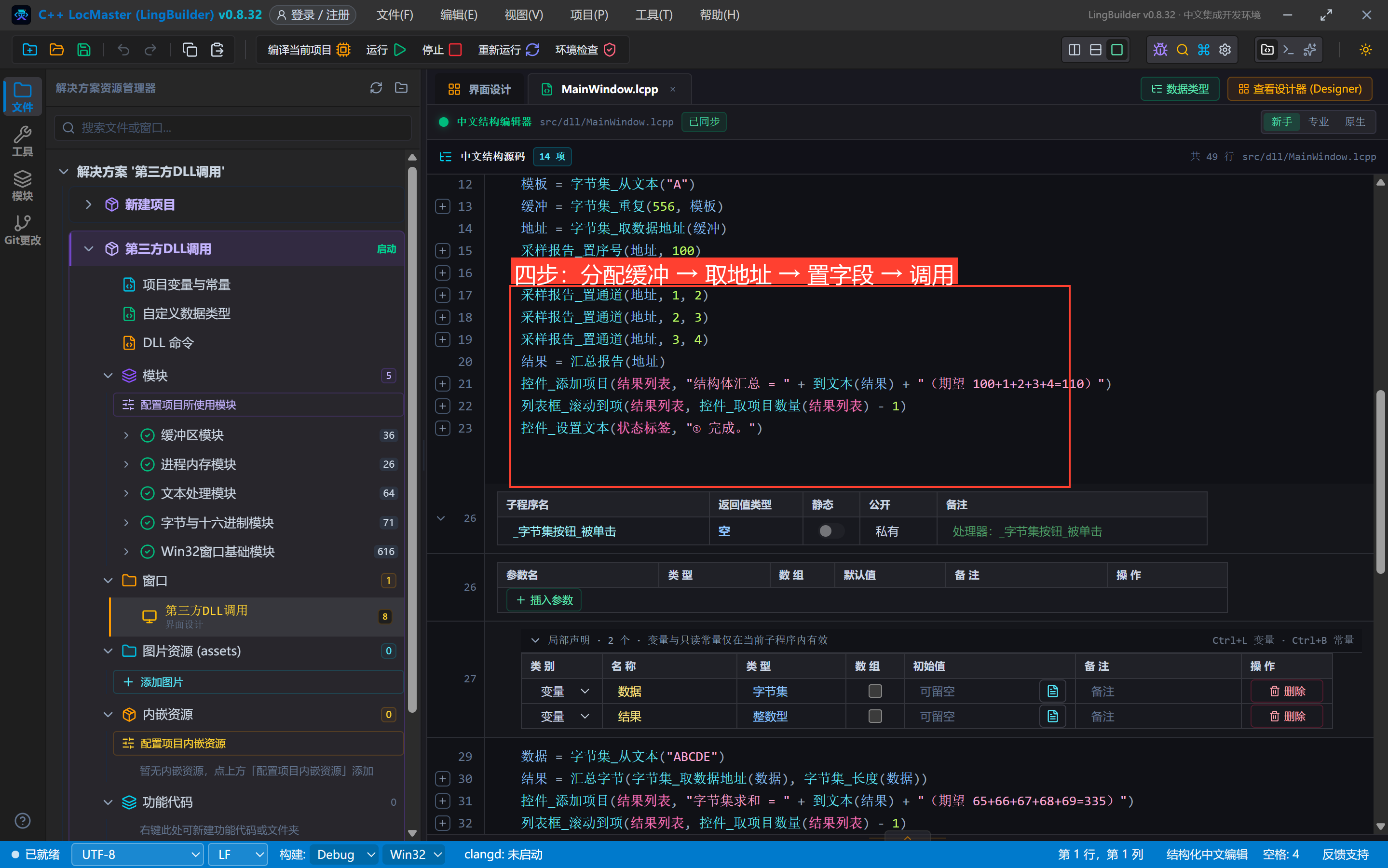
Task: Click 查看设计器 (Designer) button
Action: pos(1300,89)
